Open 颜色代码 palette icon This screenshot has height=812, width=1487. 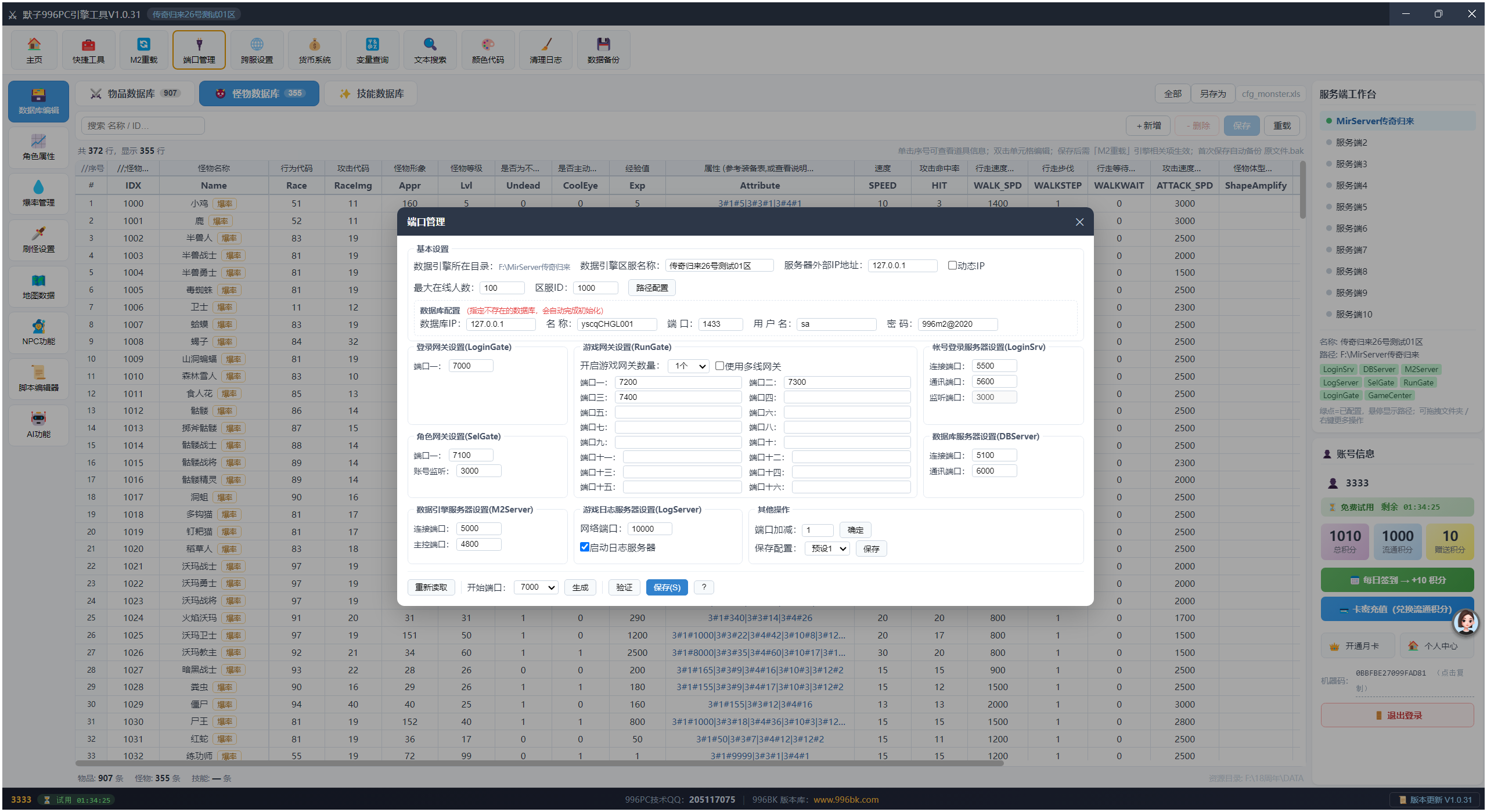pos(488,50)
